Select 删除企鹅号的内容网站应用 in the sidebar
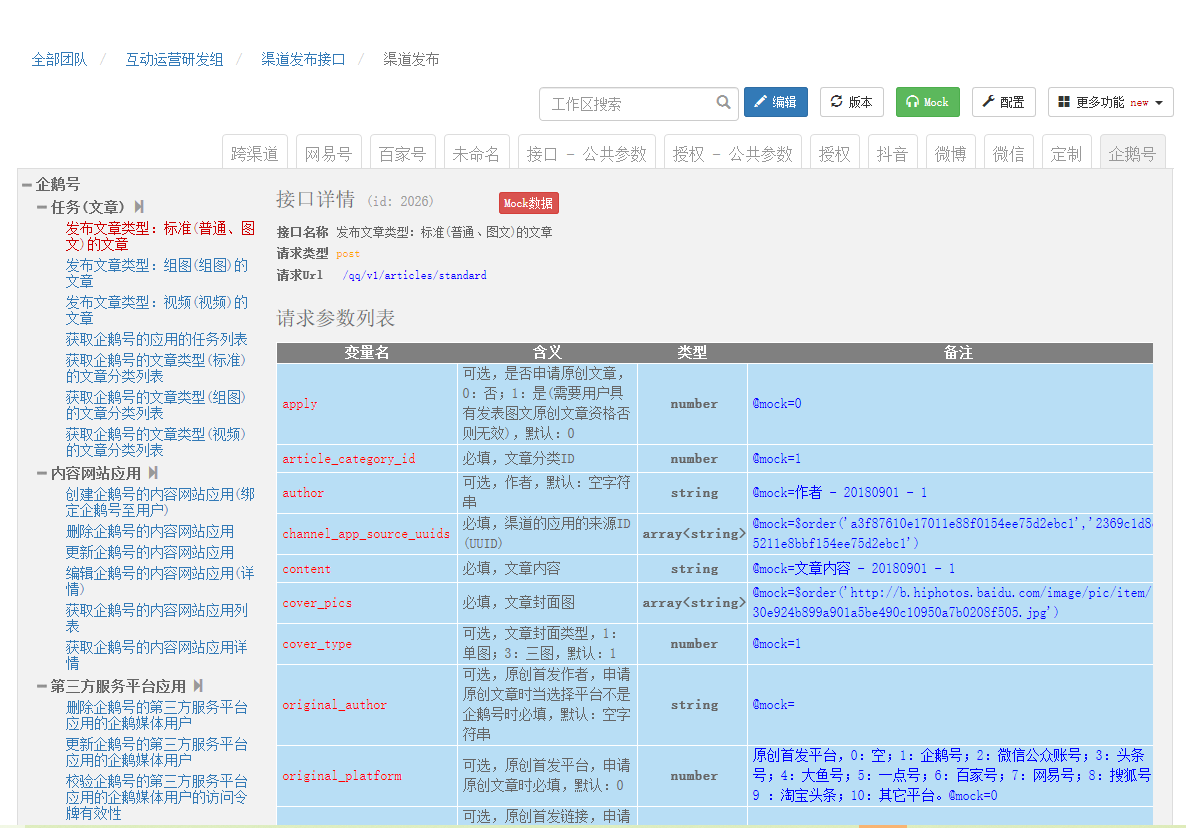The width and height of the screenshot is (1186, 828). [150, 531]
